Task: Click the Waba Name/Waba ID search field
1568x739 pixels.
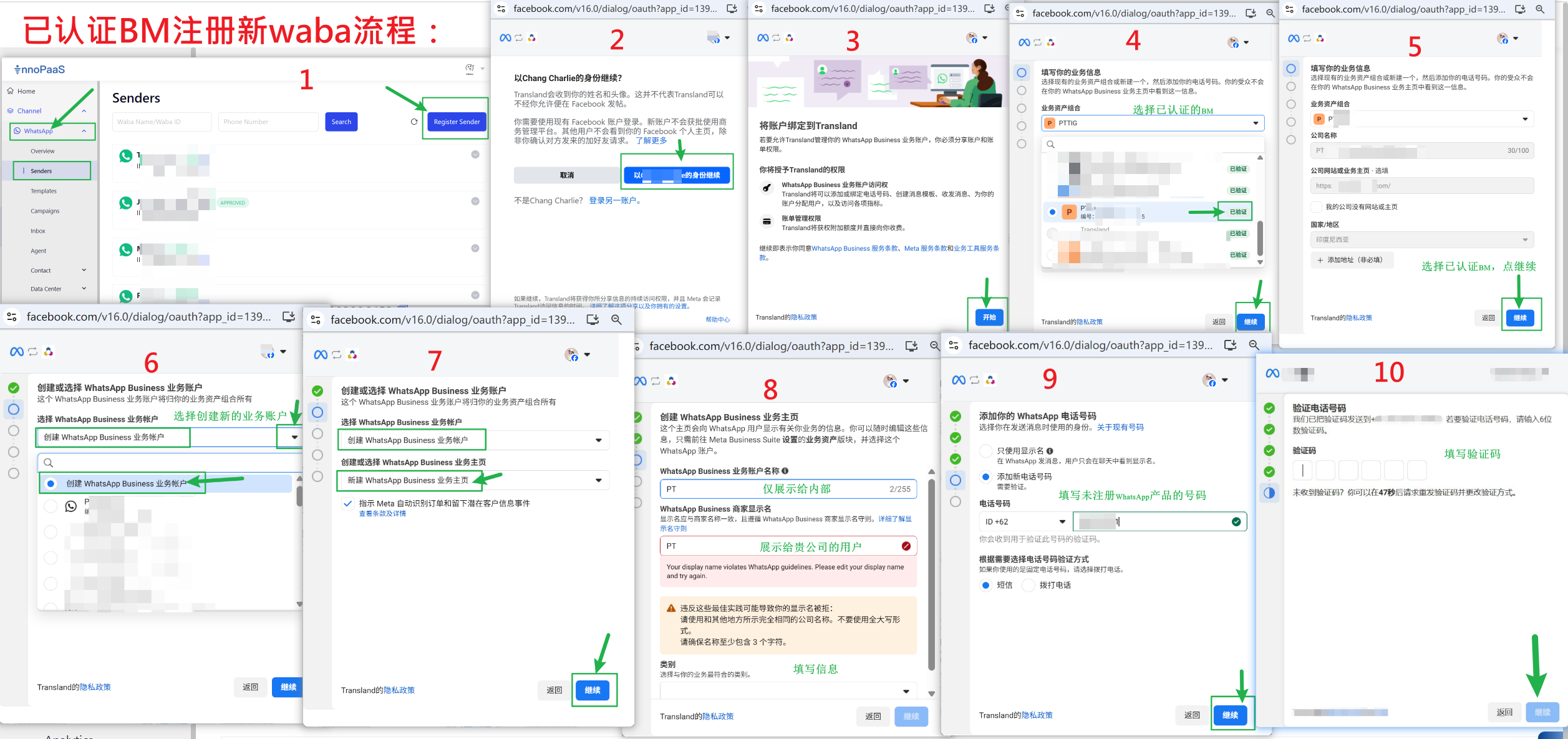Action: (x=162, y=122)
